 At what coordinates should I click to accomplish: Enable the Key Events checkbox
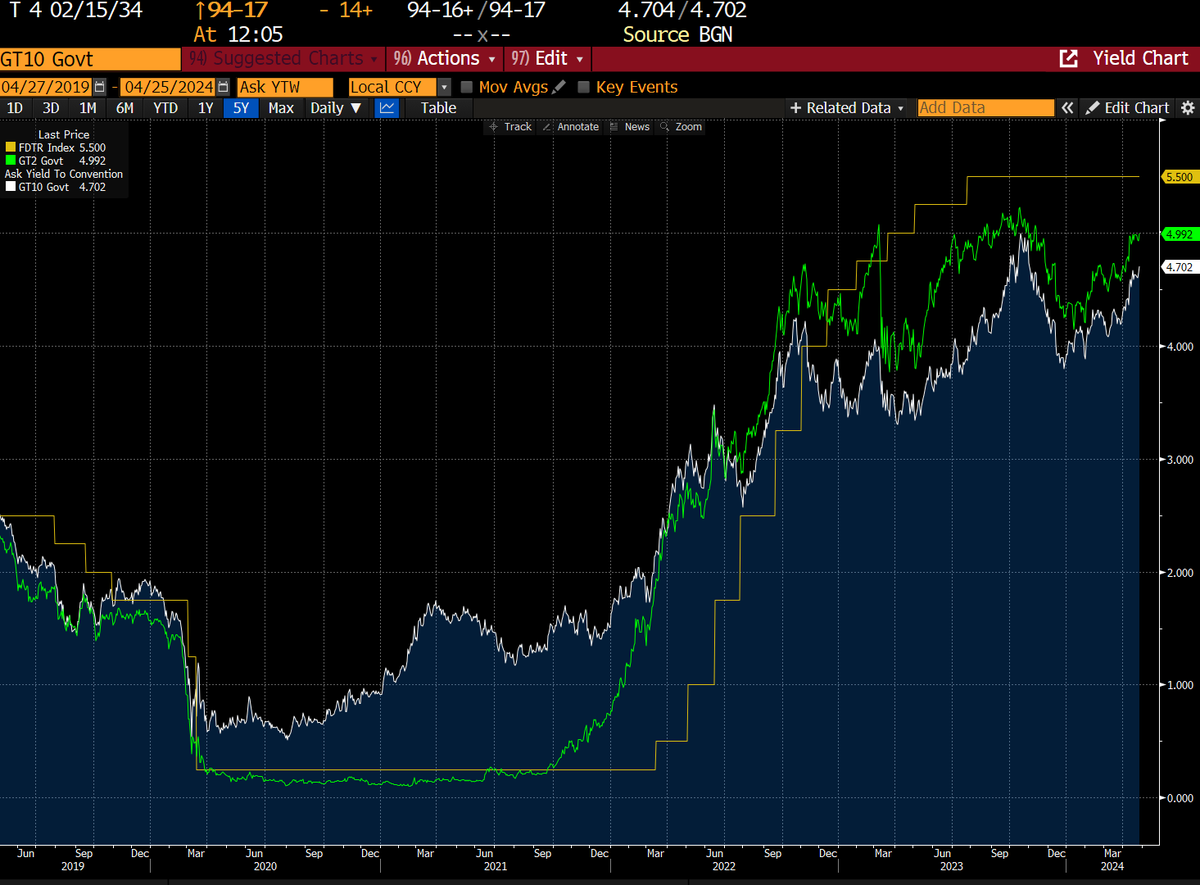[x=583, y=86]
